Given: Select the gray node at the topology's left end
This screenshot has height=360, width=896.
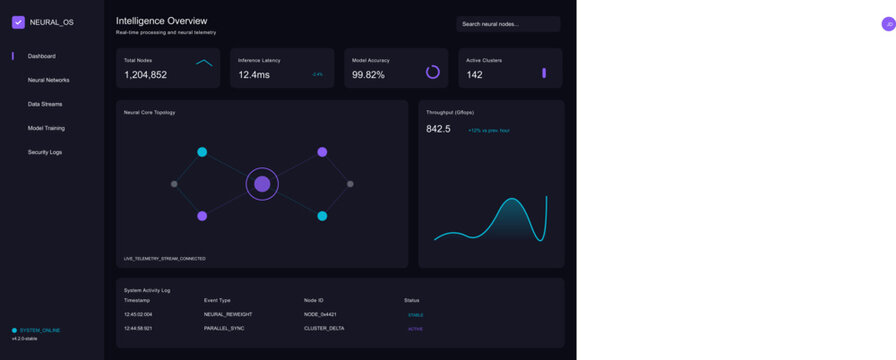Looking at the screenshot, I should coord(174,184).
